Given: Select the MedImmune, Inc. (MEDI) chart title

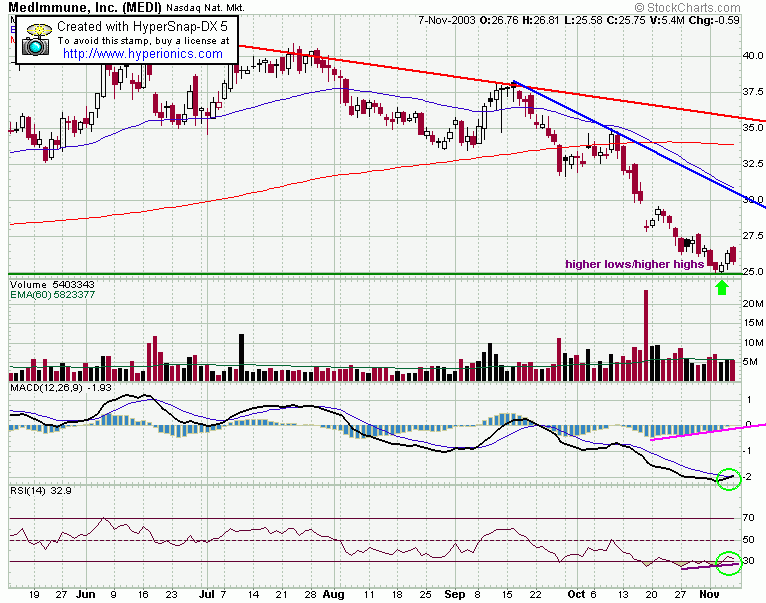Looking at the screenshot, I should click(x=85, y=7).
